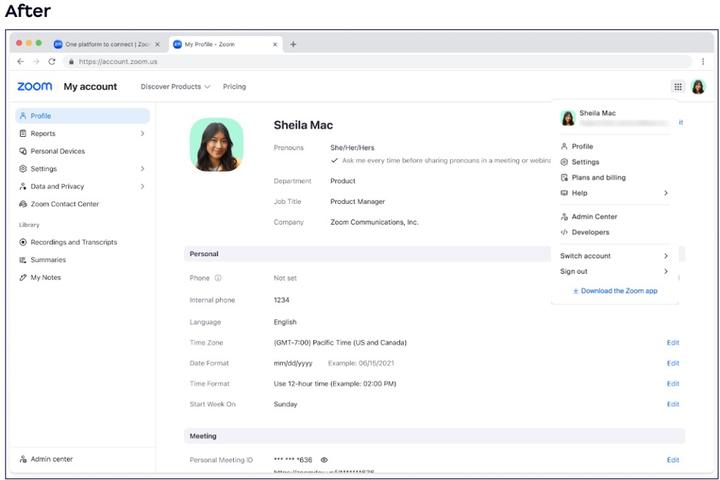
Task: Click Edit for Personal Meeting ID
Action: 673,460
